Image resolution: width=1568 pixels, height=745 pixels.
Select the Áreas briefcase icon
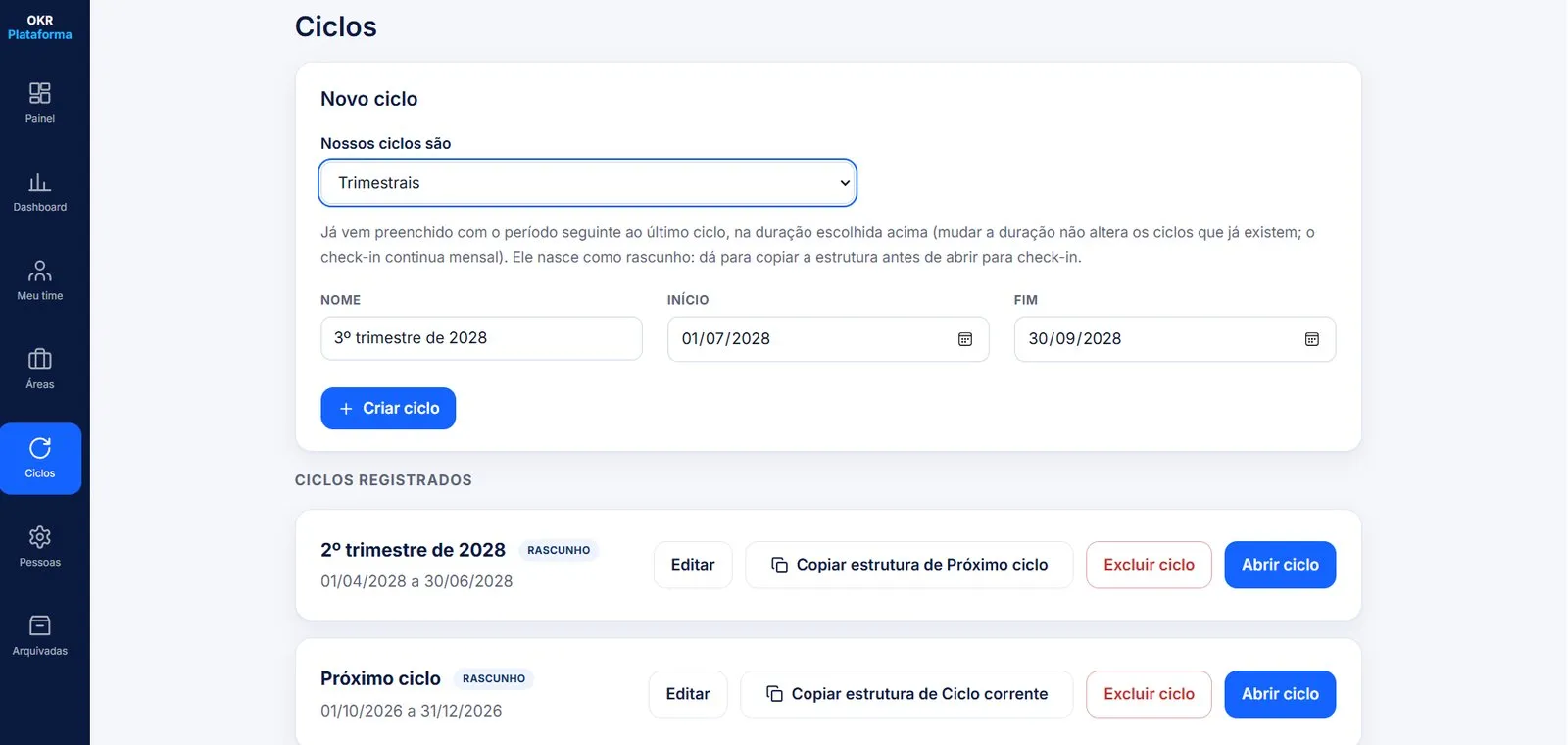point(40,360)
